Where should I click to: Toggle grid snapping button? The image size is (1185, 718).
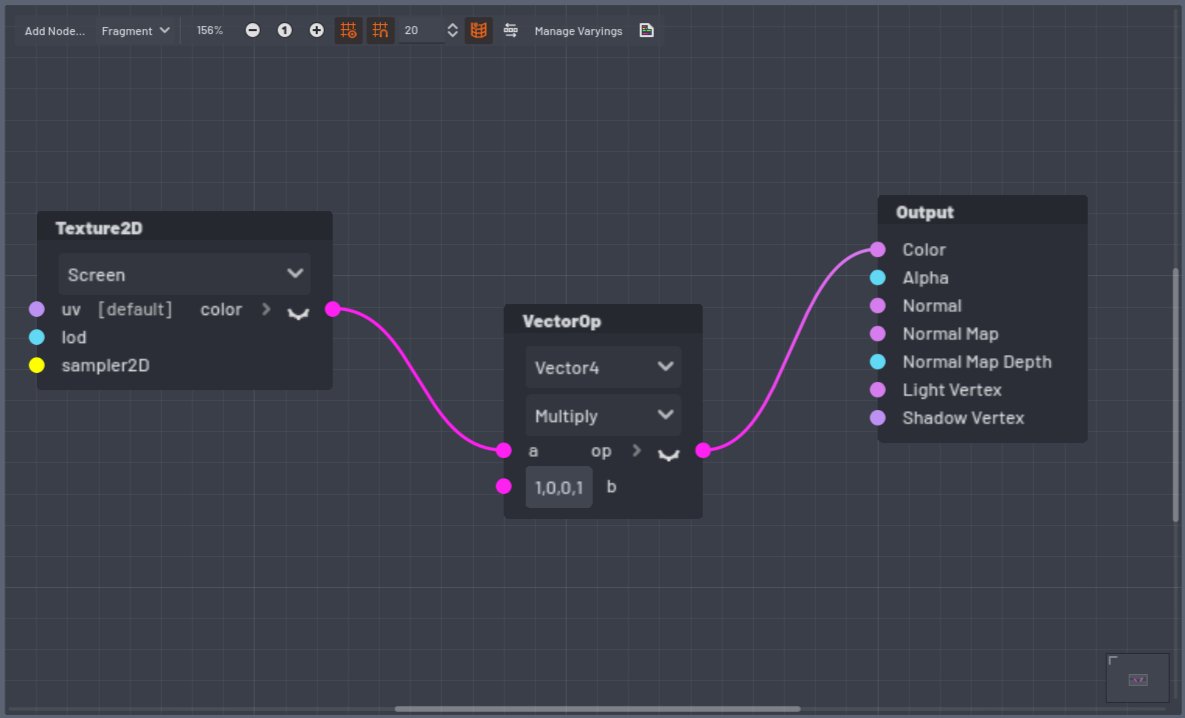(x=380, y=31)
